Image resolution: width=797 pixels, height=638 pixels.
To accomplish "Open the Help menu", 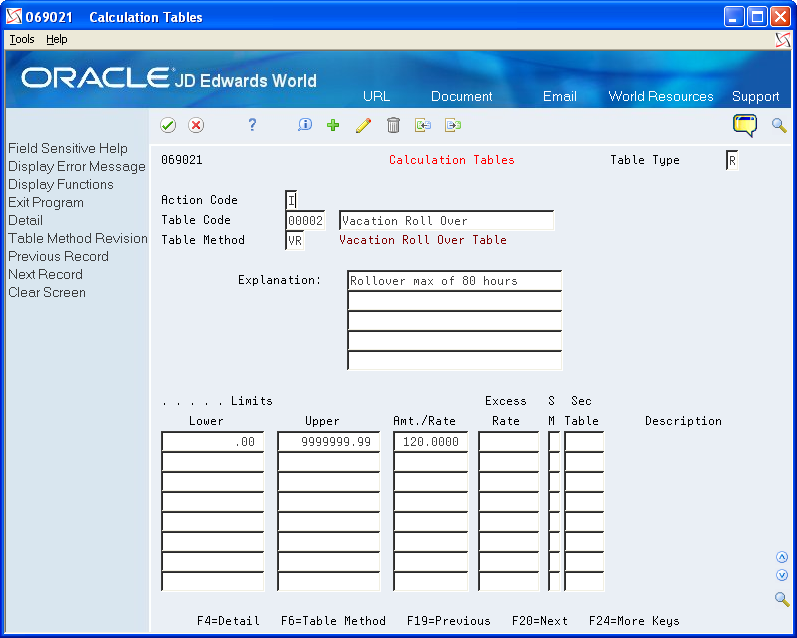I will point(56,39).
